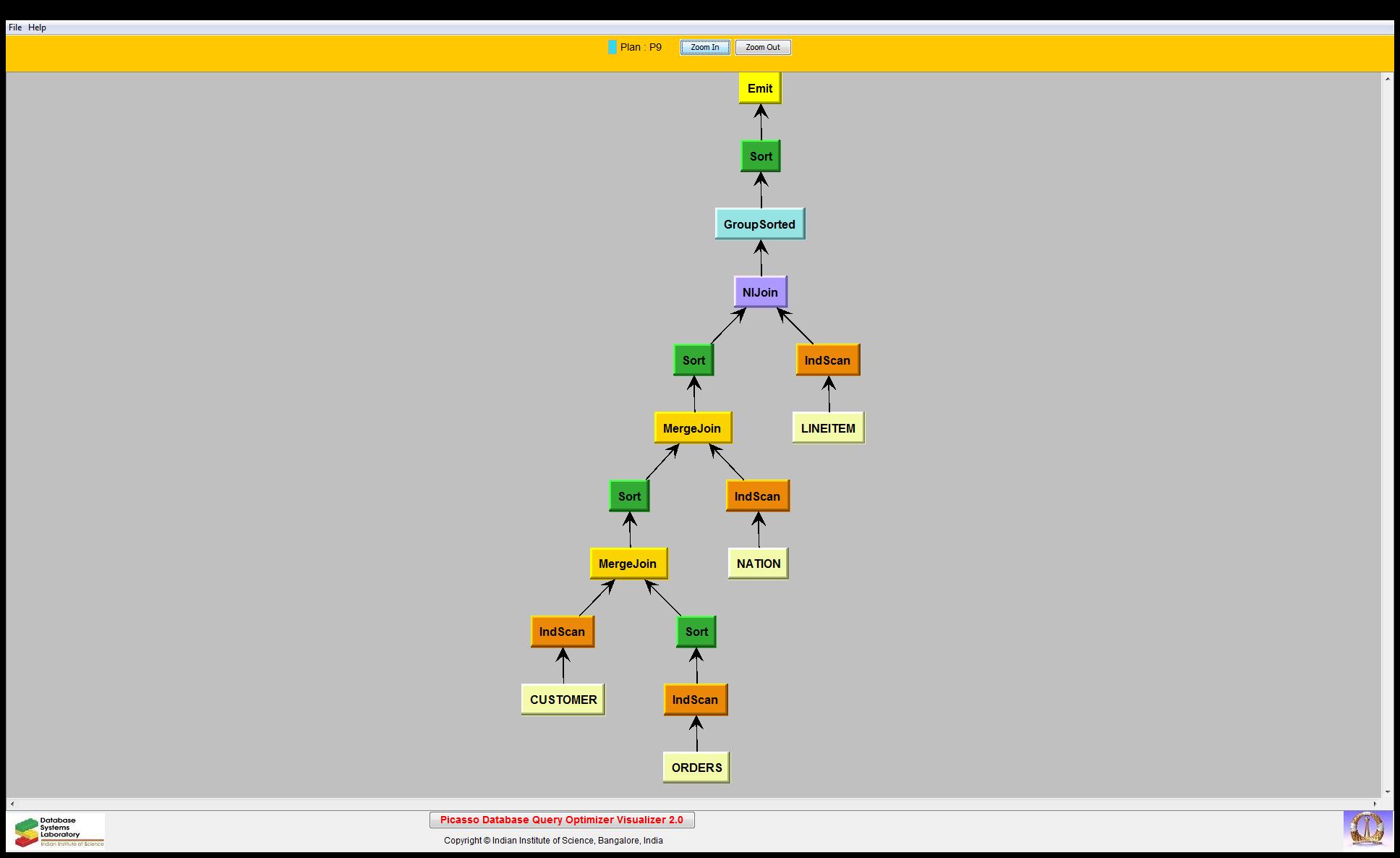The image size is (1400, 858).
Task: Click the Emit root node
Action: point(759,88)
